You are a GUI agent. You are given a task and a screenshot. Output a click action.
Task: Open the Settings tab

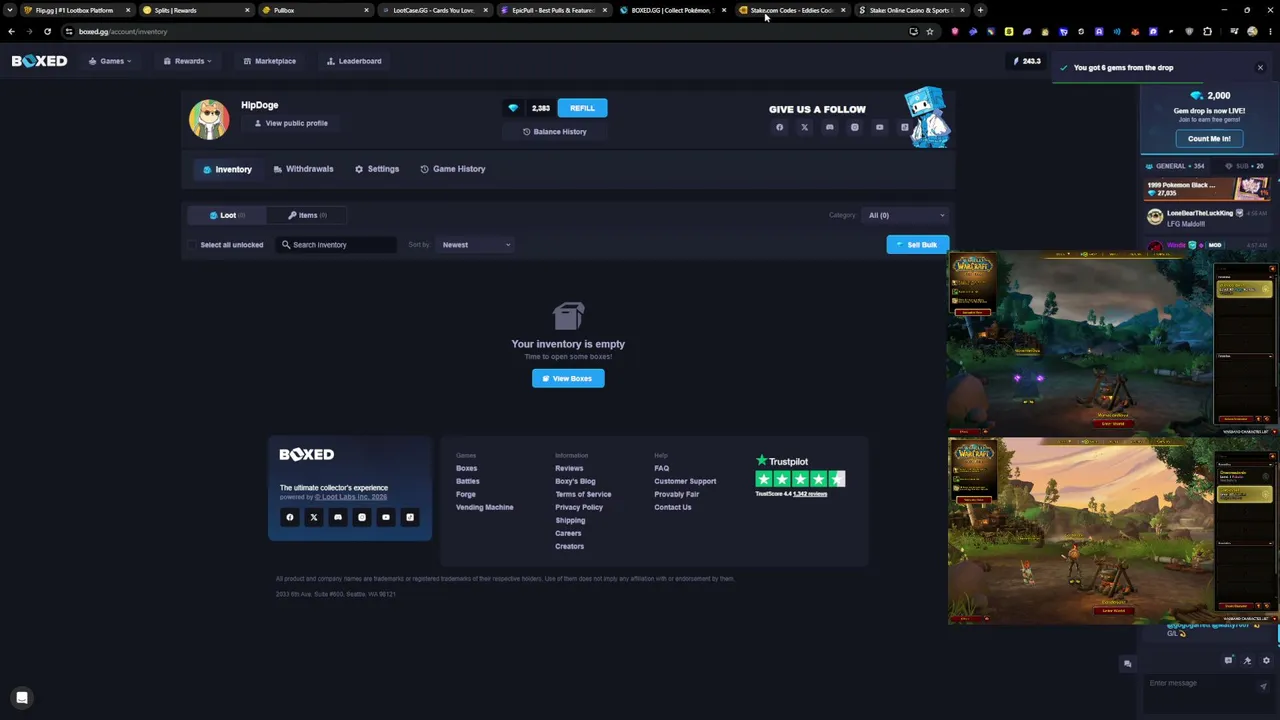click(377, 169)
